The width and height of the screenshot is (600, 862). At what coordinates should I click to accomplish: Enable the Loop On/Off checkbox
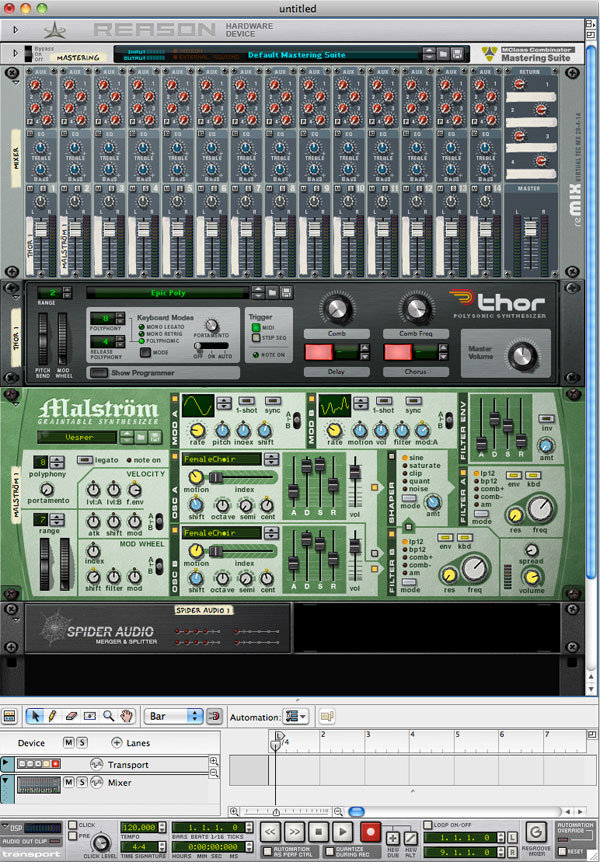click(428, 825)
